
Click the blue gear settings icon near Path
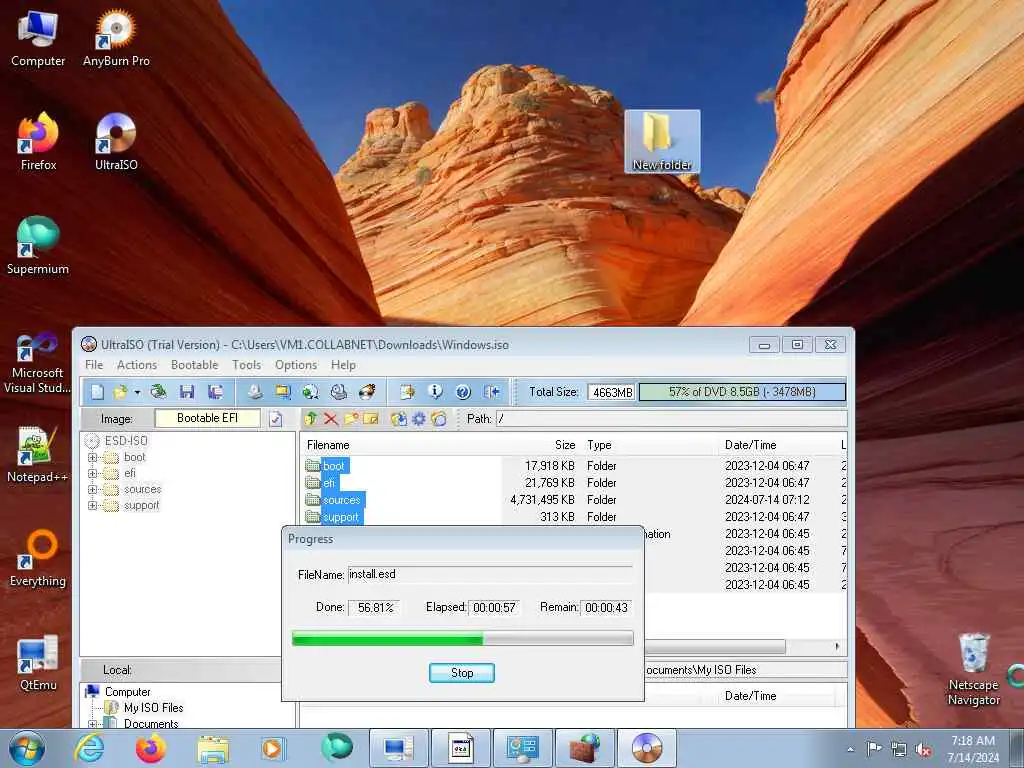click(x=419, y=419)
